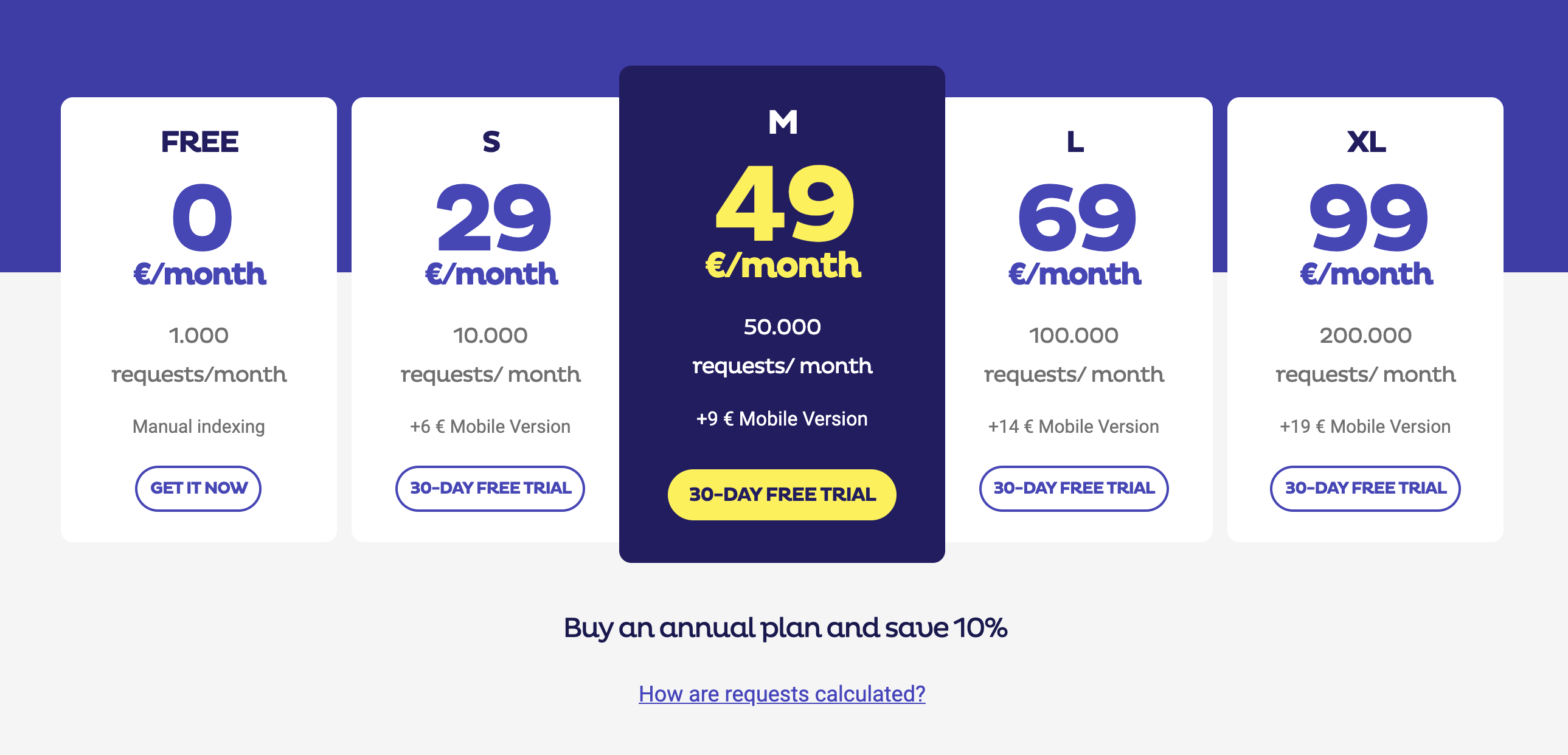Screen dimensions: 1568x755
Task: Open the "How are requests calculated?" link
Action: pos(782,694)
